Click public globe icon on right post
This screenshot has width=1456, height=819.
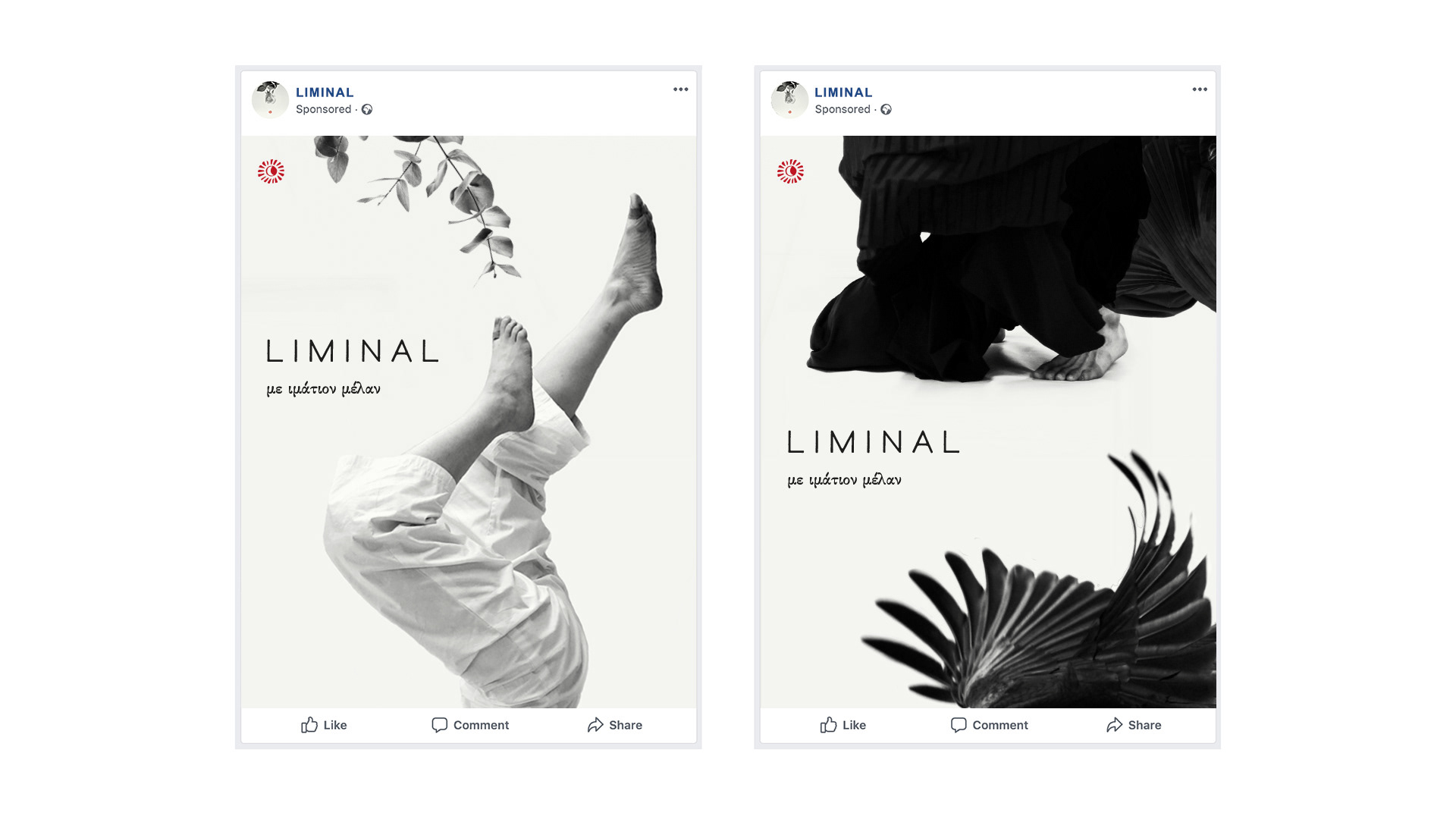click(x=886, y=109)
